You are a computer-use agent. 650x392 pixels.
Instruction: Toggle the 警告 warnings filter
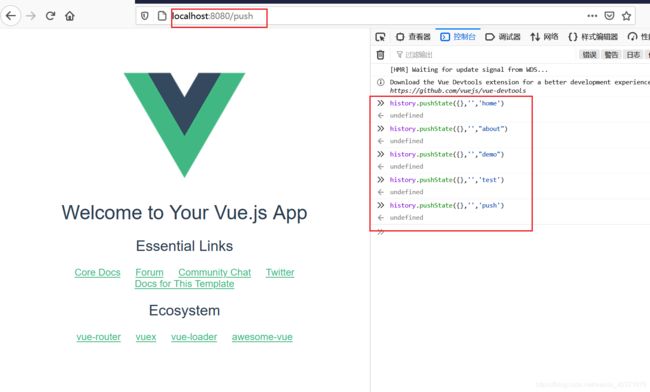(x=611, y=55)
